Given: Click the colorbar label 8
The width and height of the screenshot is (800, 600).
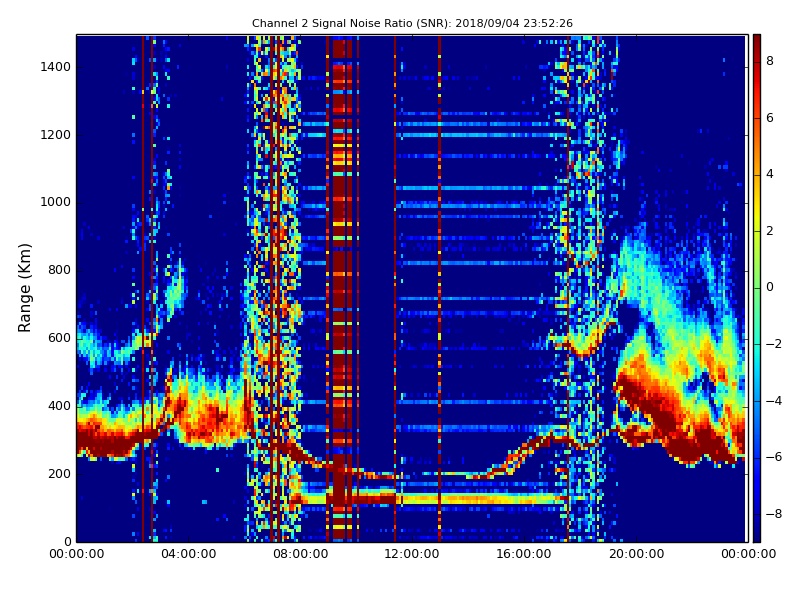Looking at the screenshot, I should tap(770, 61).
